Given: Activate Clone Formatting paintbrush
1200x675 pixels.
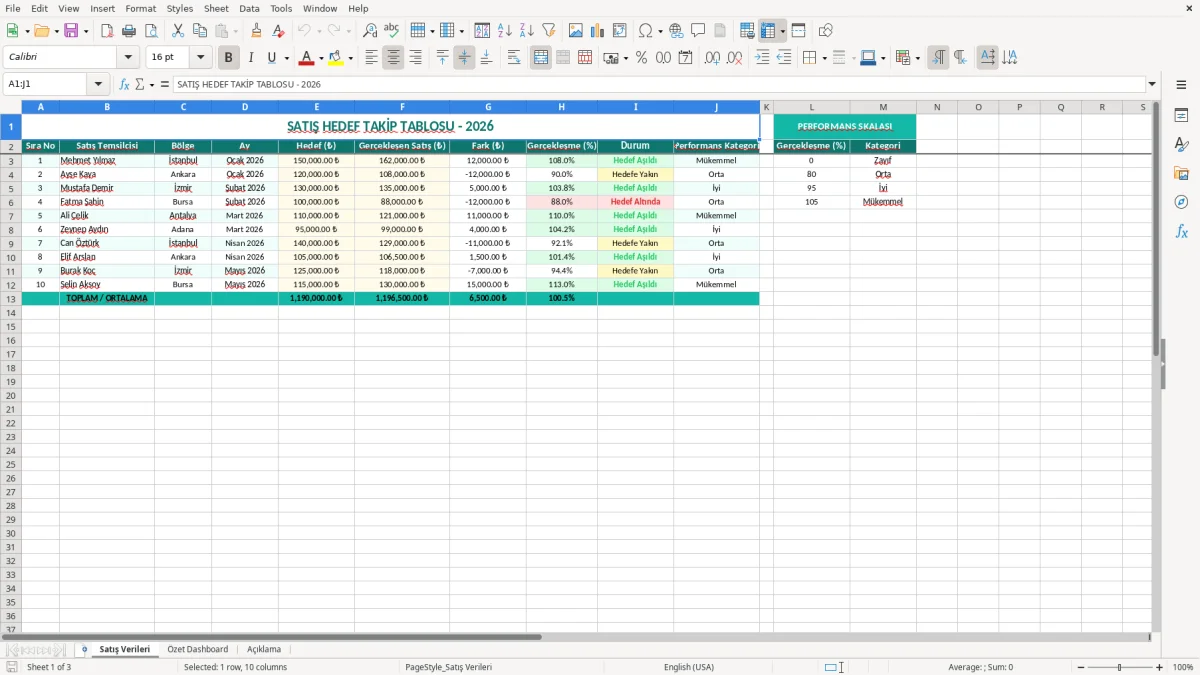Looking at the screenshot, I should 257,31.
